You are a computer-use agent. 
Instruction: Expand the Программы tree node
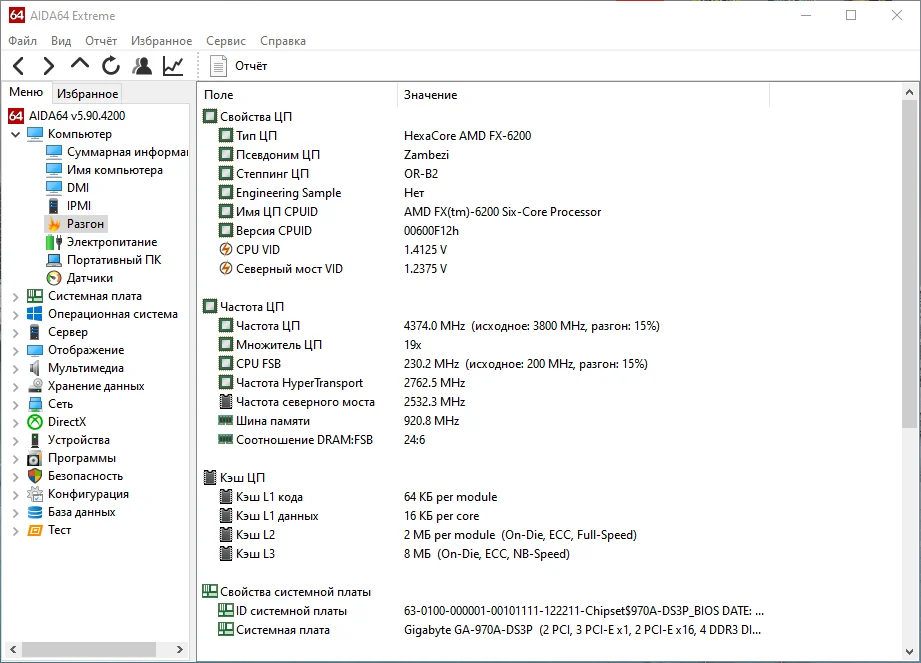[x=16, y=459]
